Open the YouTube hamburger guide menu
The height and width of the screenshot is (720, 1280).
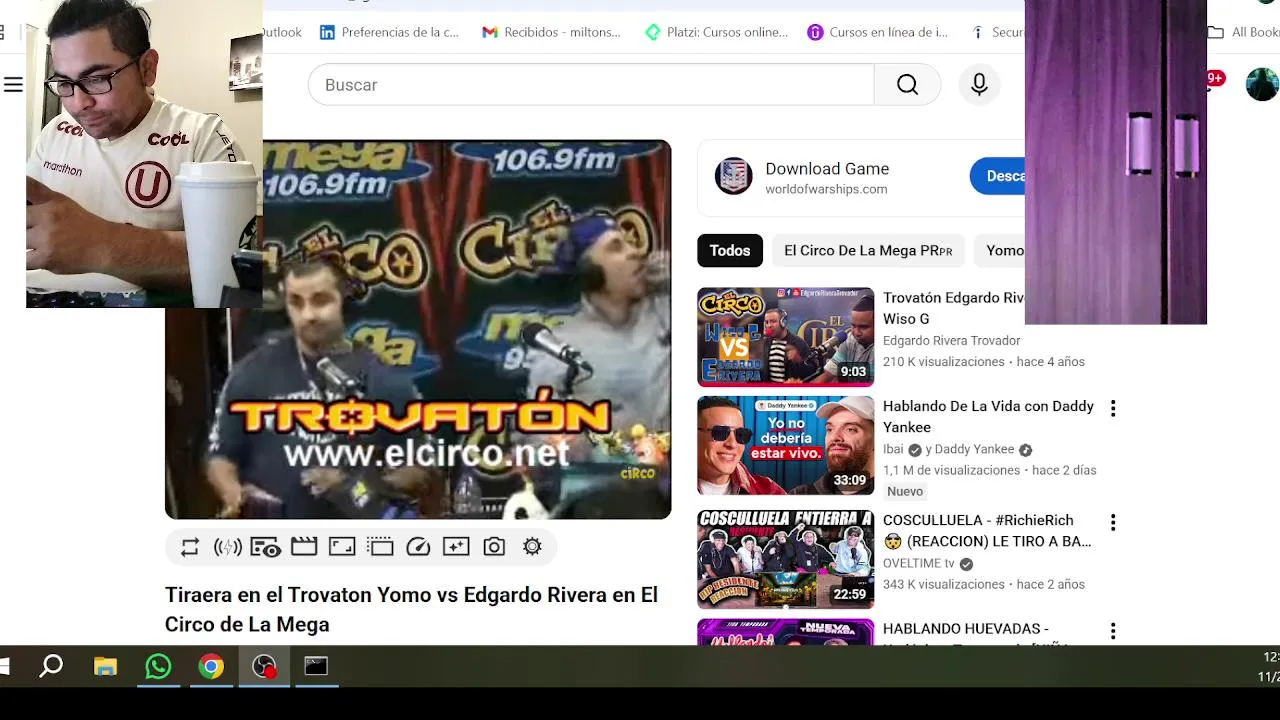click(13, 85)
